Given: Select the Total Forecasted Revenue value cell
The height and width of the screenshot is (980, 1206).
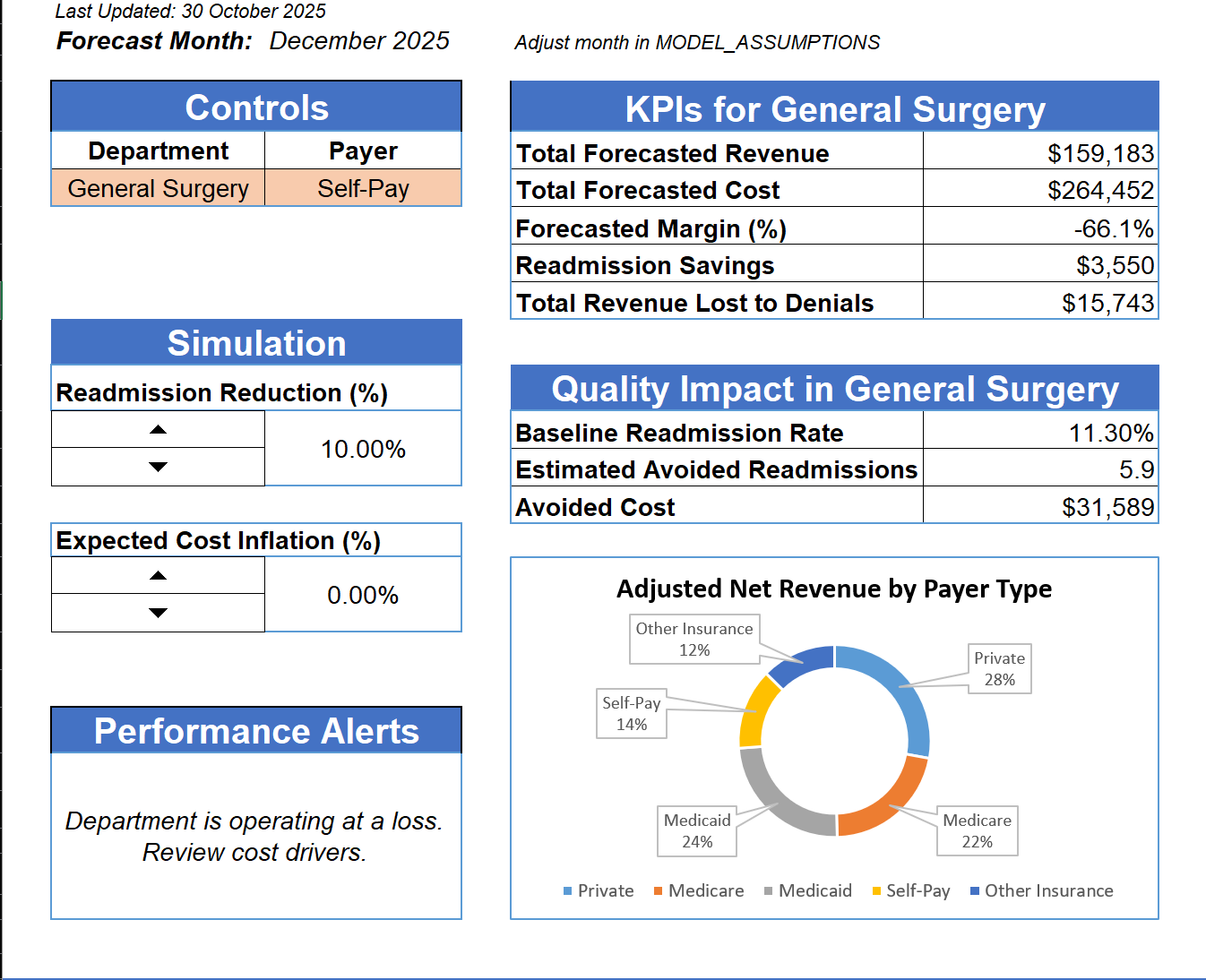Looking at the screenshot, I should point(1039,153).
